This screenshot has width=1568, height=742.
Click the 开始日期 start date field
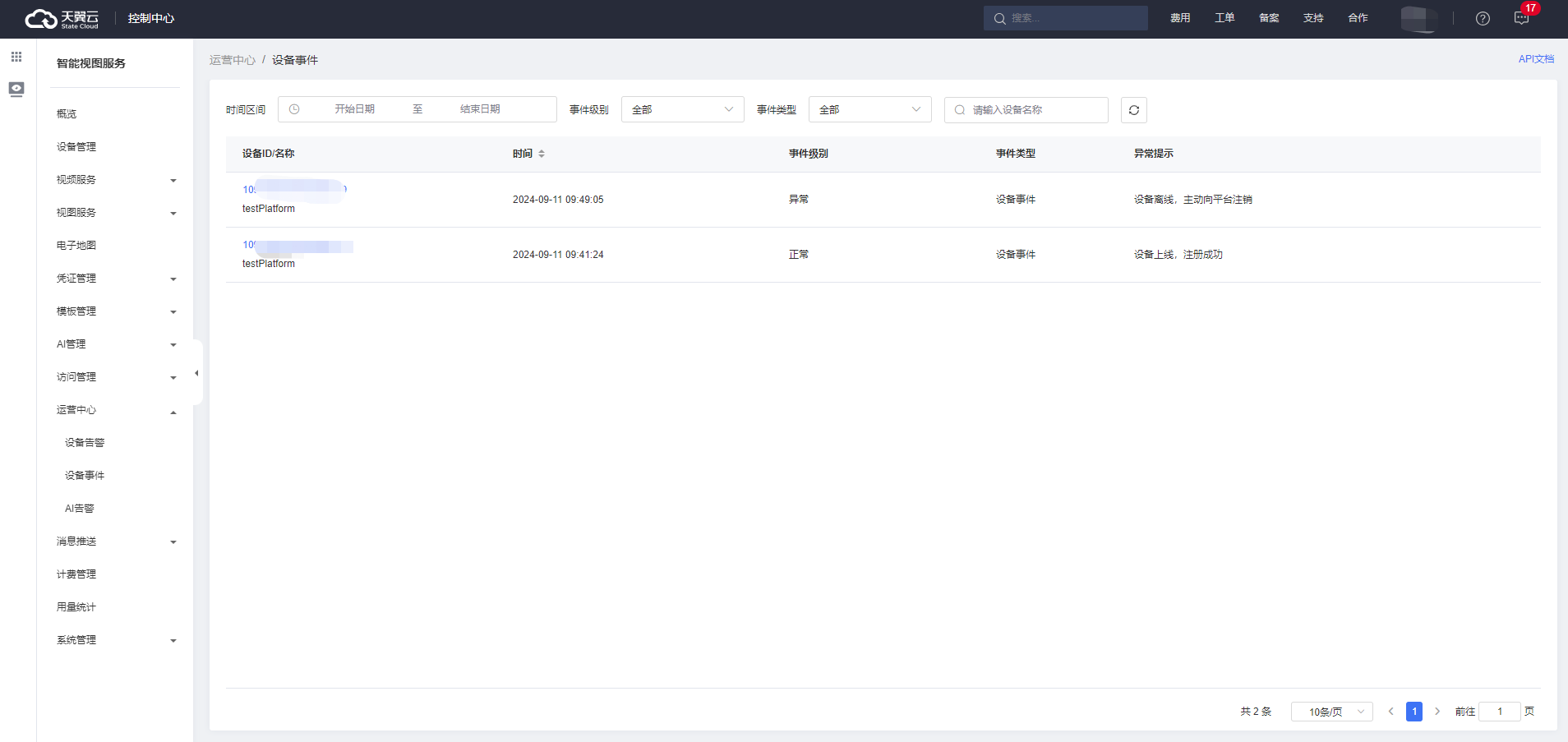pos(354,109)
